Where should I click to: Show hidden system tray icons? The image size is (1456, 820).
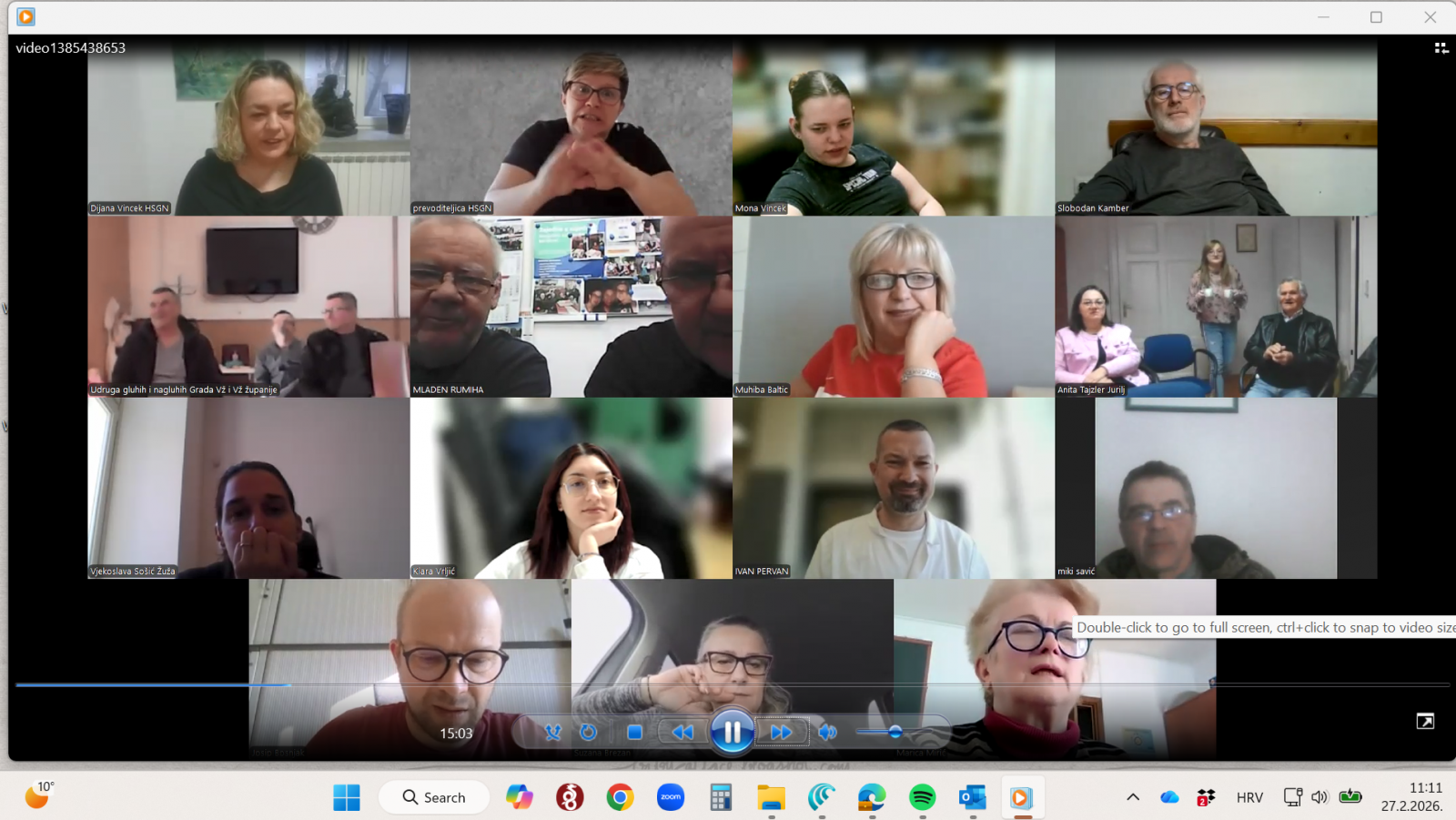[x=1133, y=797]
